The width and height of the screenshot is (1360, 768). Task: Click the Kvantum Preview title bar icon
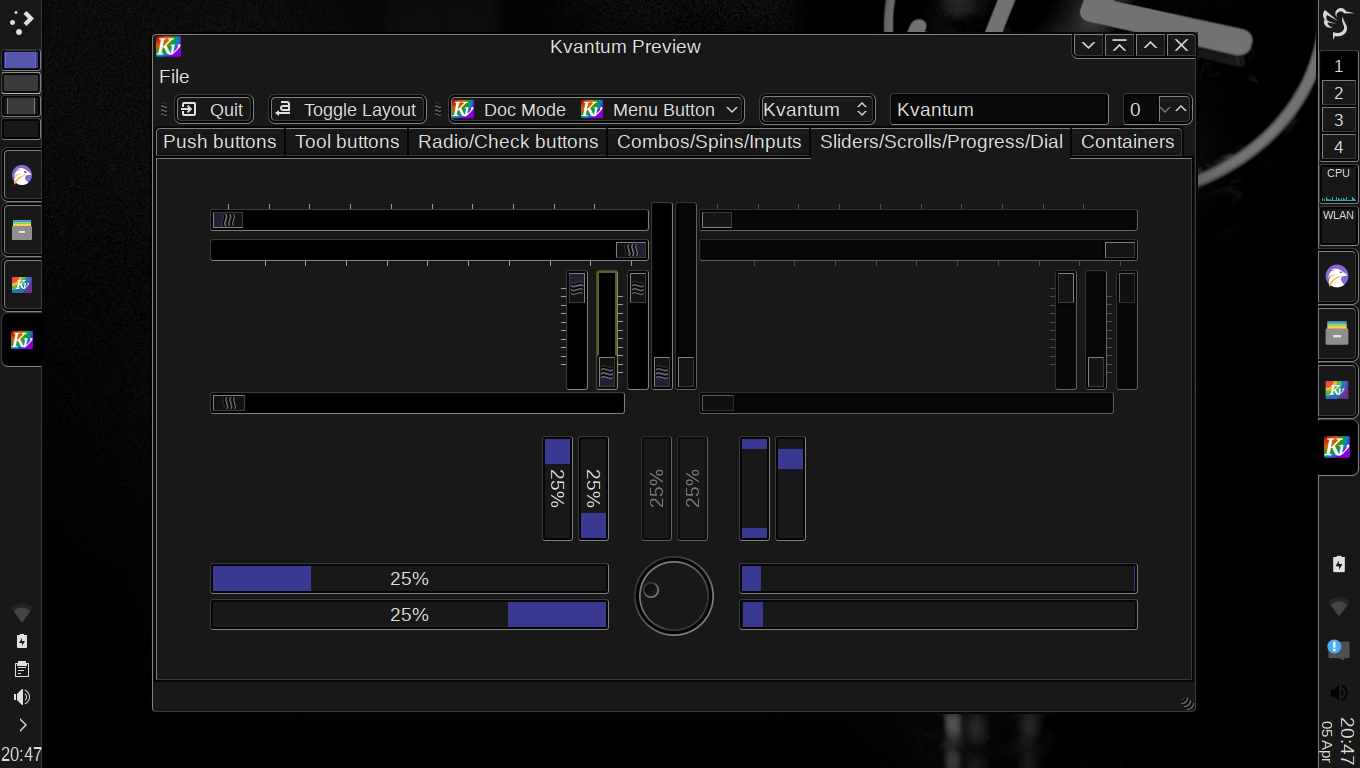168,46
